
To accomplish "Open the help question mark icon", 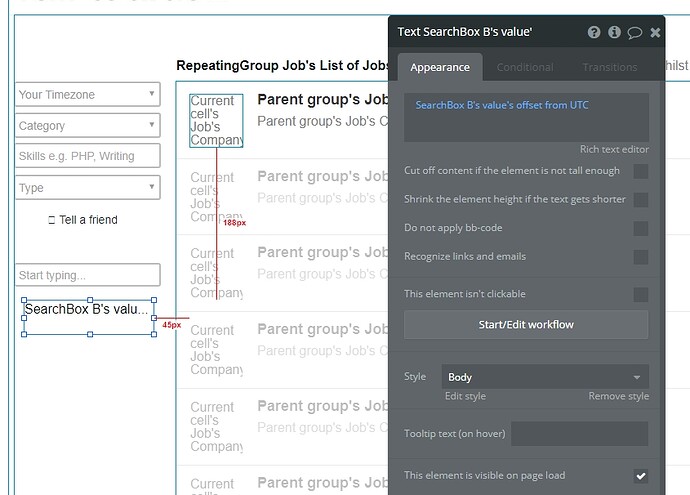I will click(x=594, y=32).
